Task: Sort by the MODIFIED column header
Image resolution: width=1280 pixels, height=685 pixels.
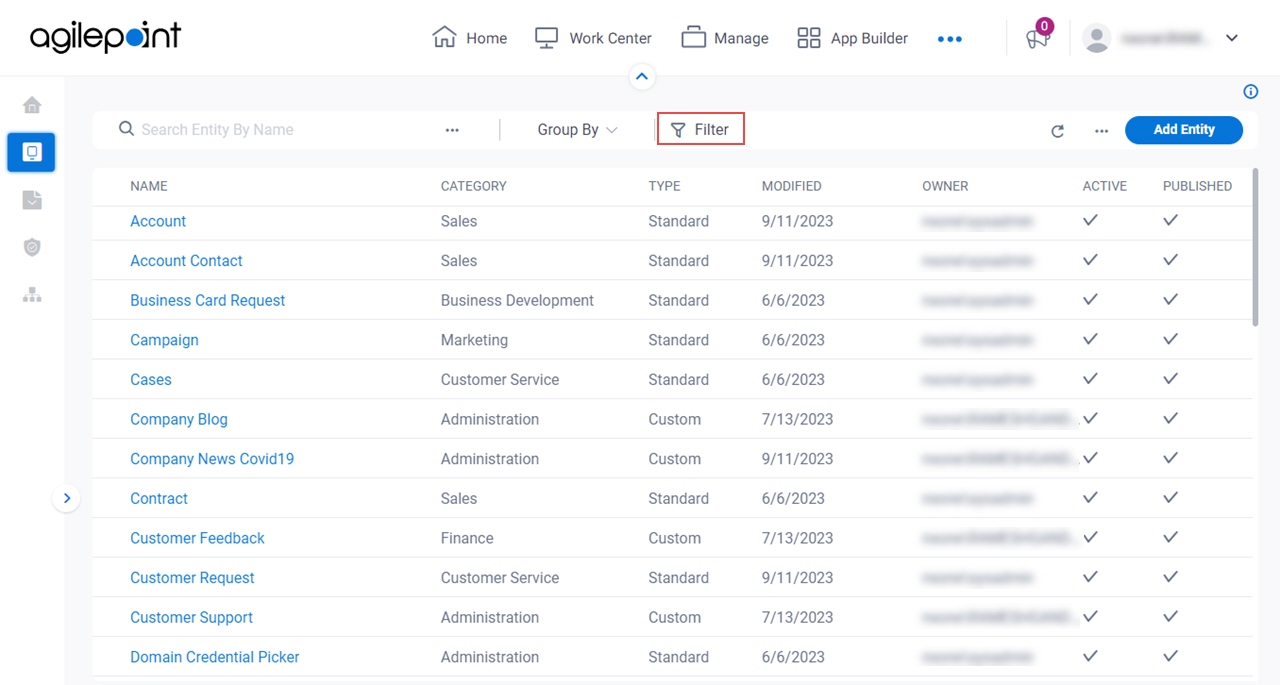Action: 792,186
